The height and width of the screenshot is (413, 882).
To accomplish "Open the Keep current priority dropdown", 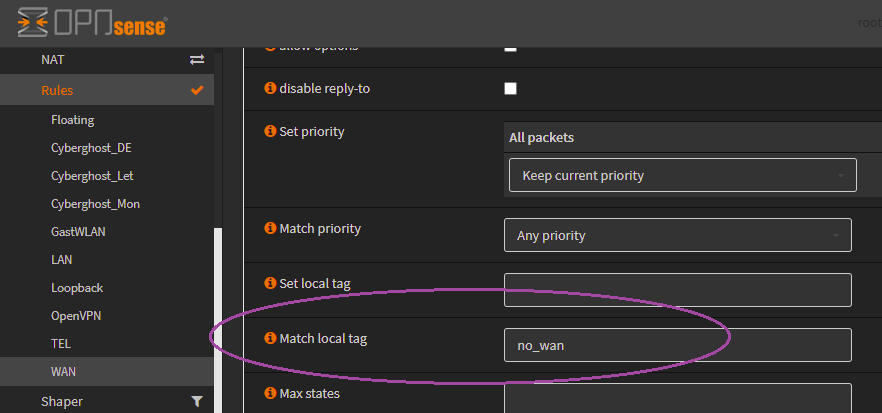I will pos(682,176).
